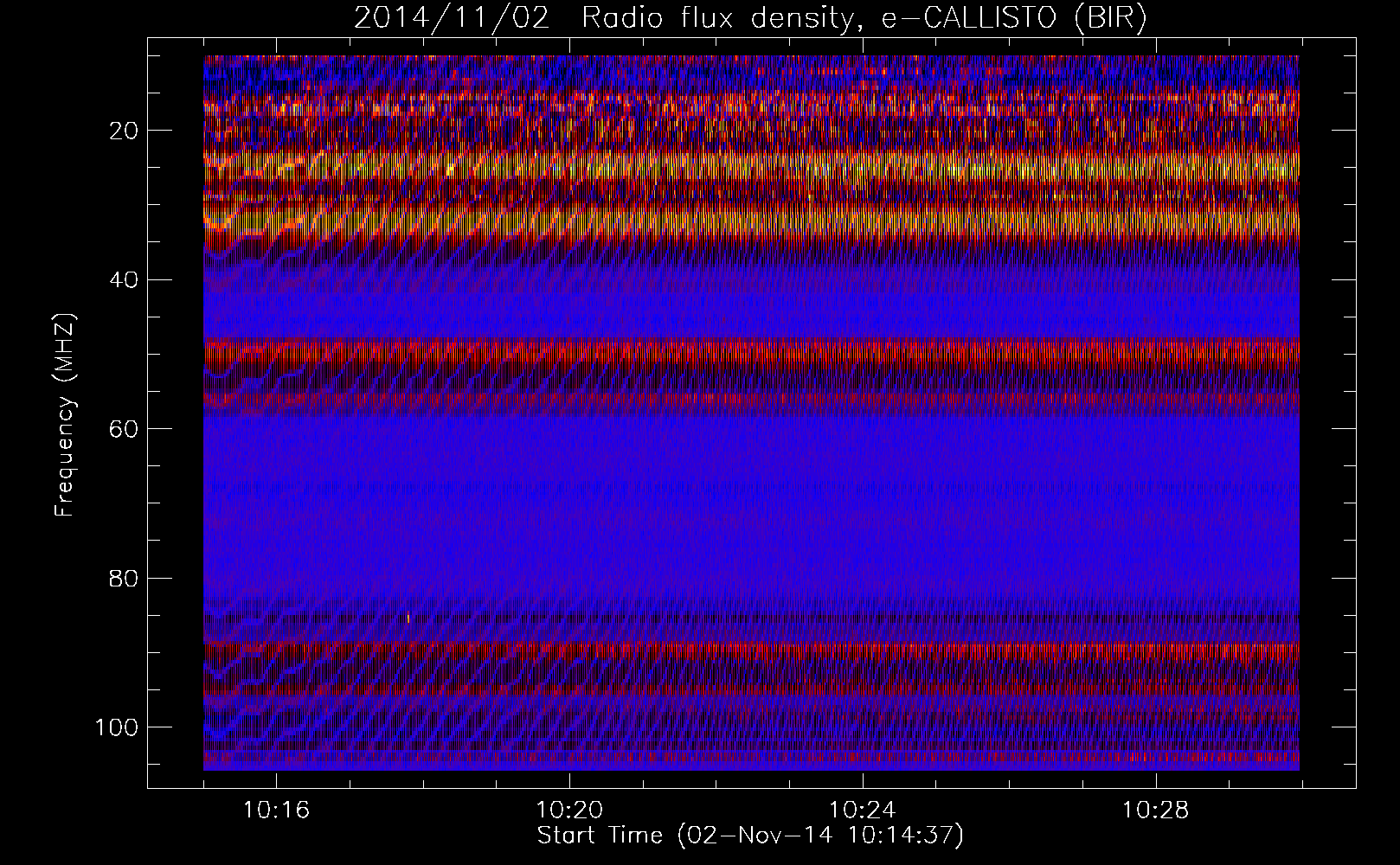The width and height of the screenshot is (1400, 865).
Task: Click the 20 MHz frequency tick label
Action: [125, 131]
